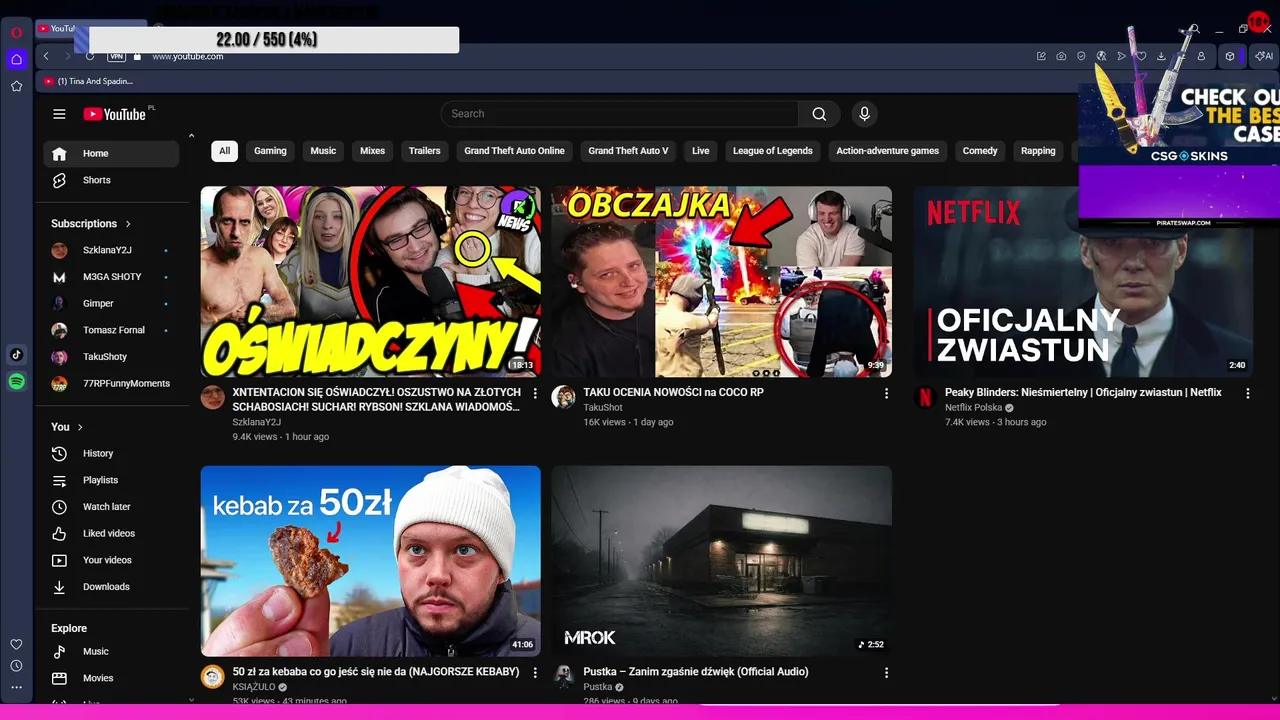Select the All filter chip
Image resolution: width=1280 pixels, height=720 pixels.
[x=224, y=151]
